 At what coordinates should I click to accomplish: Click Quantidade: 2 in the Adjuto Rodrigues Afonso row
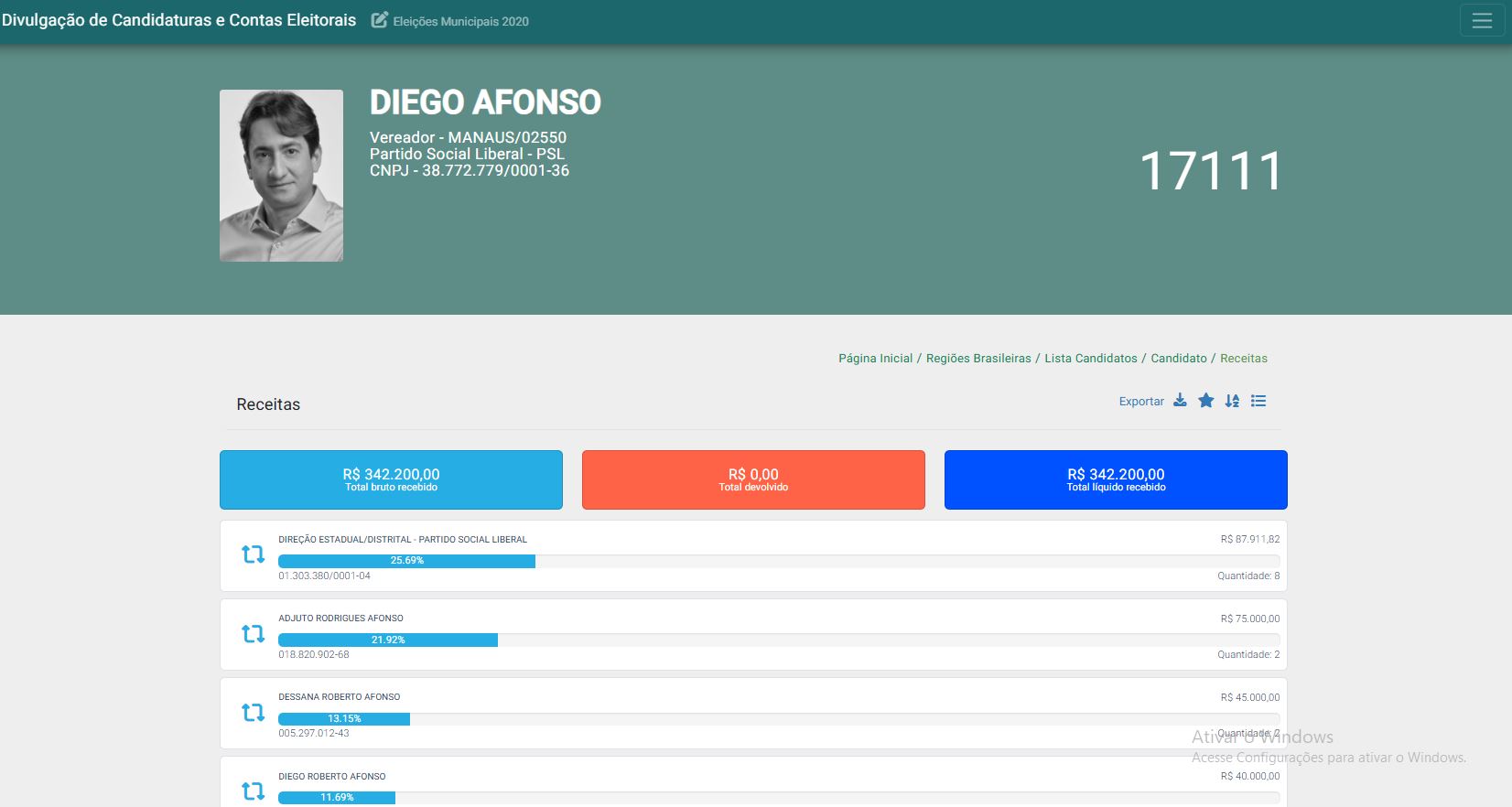point(1248,655)
